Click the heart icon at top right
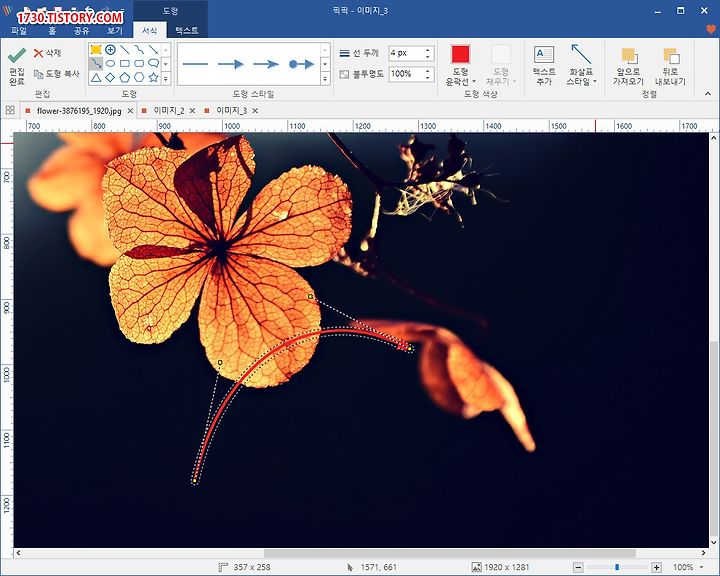Viewport: 720px width, 576px height. pos(711,29)
